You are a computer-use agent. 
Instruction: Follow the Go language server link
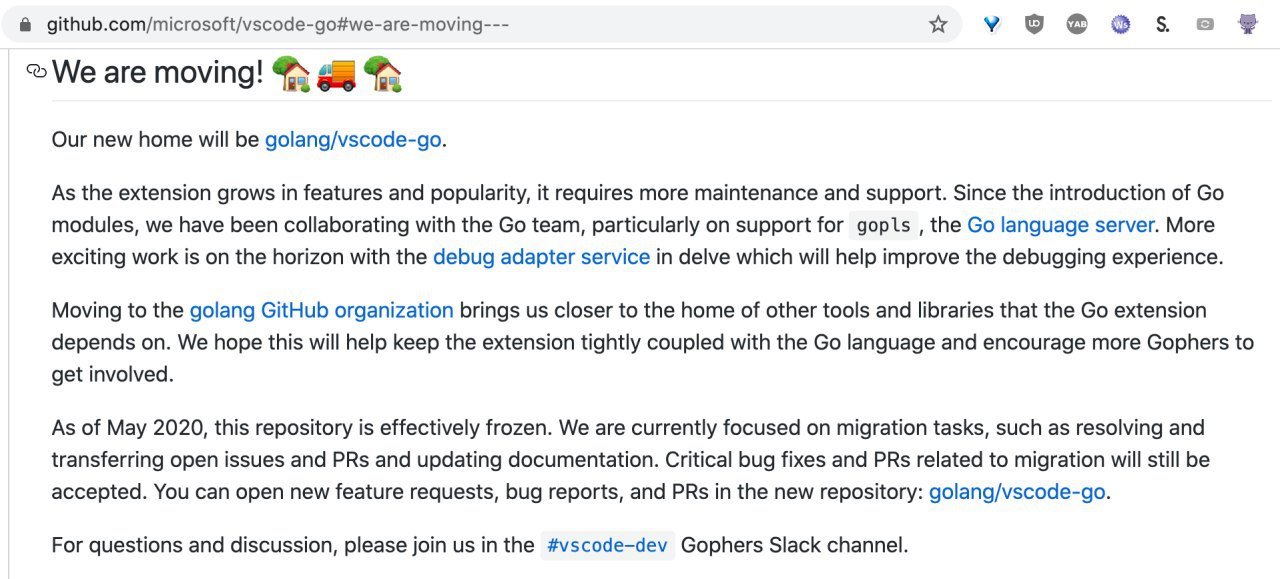pyautogui.click(x=1061, y=225)
